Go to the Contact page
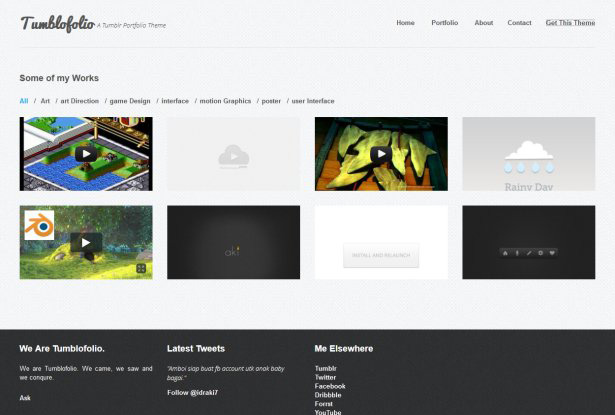615x415 pixels. 519,23
